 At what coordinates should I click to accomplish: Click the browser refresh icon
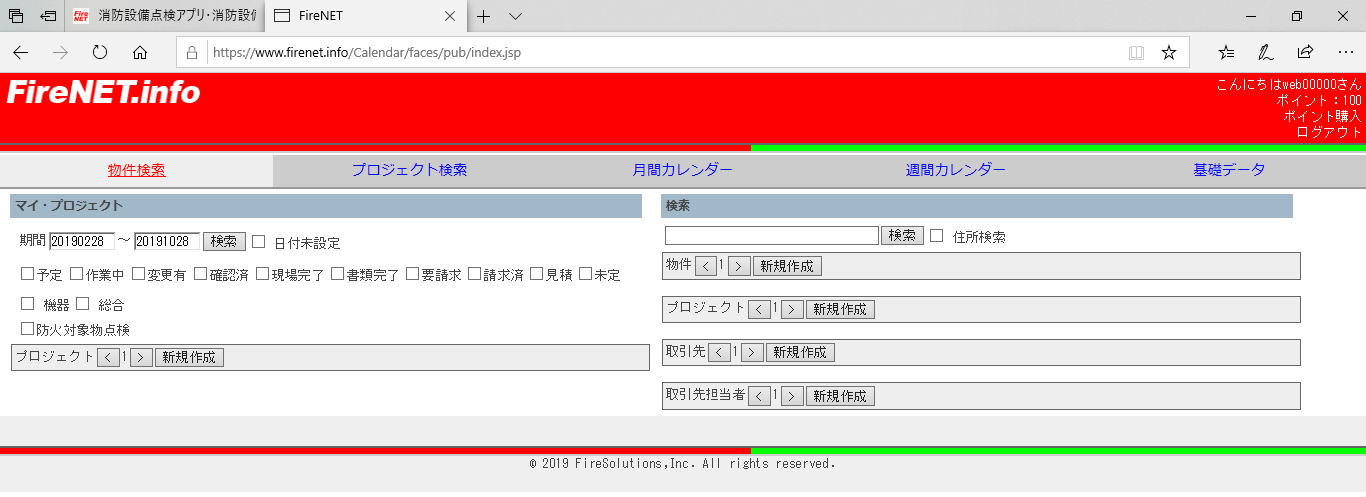coord(100,52)
